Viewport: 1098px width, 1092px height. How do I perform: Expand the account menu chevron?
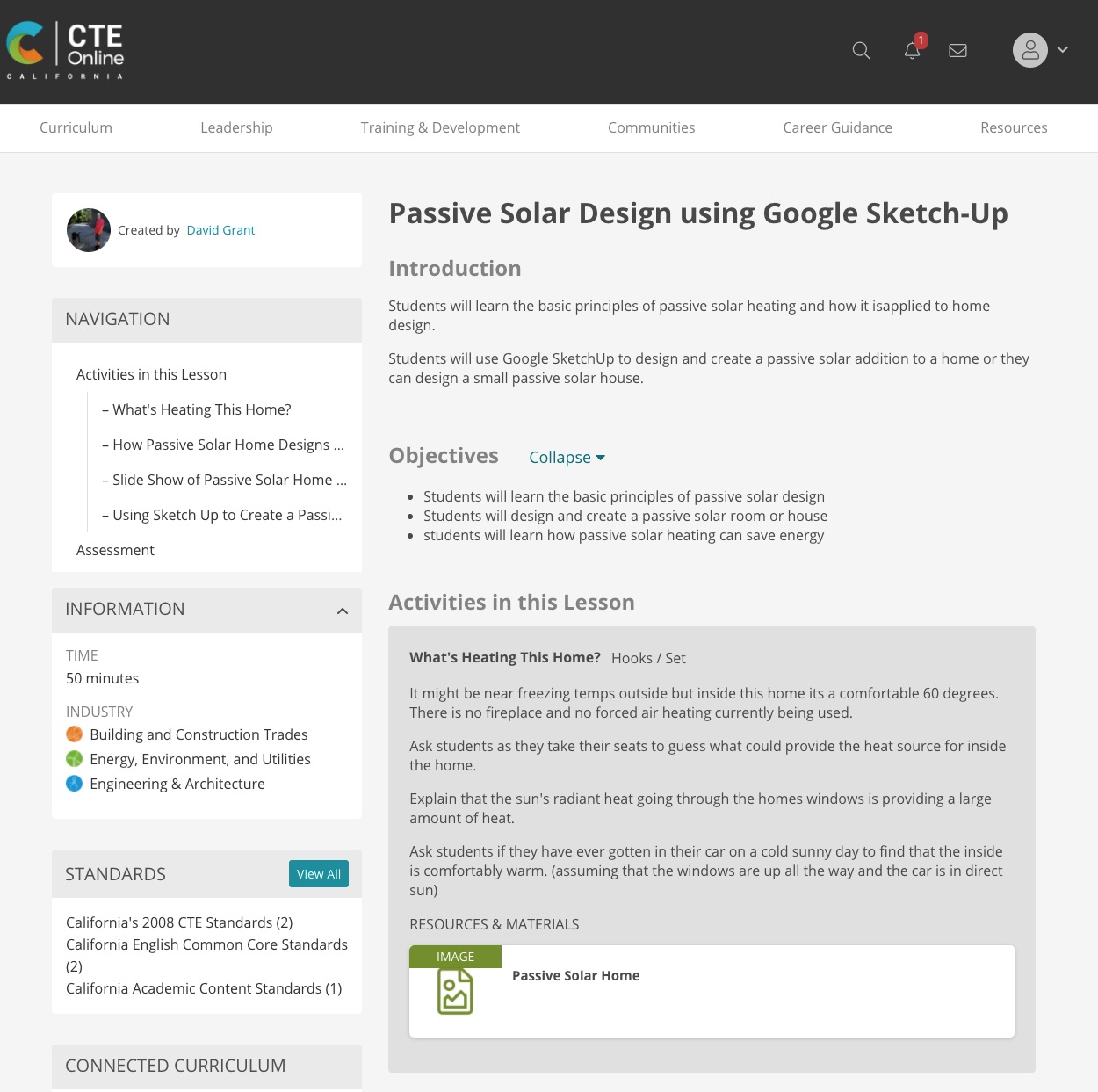(x=1063, y=50)
